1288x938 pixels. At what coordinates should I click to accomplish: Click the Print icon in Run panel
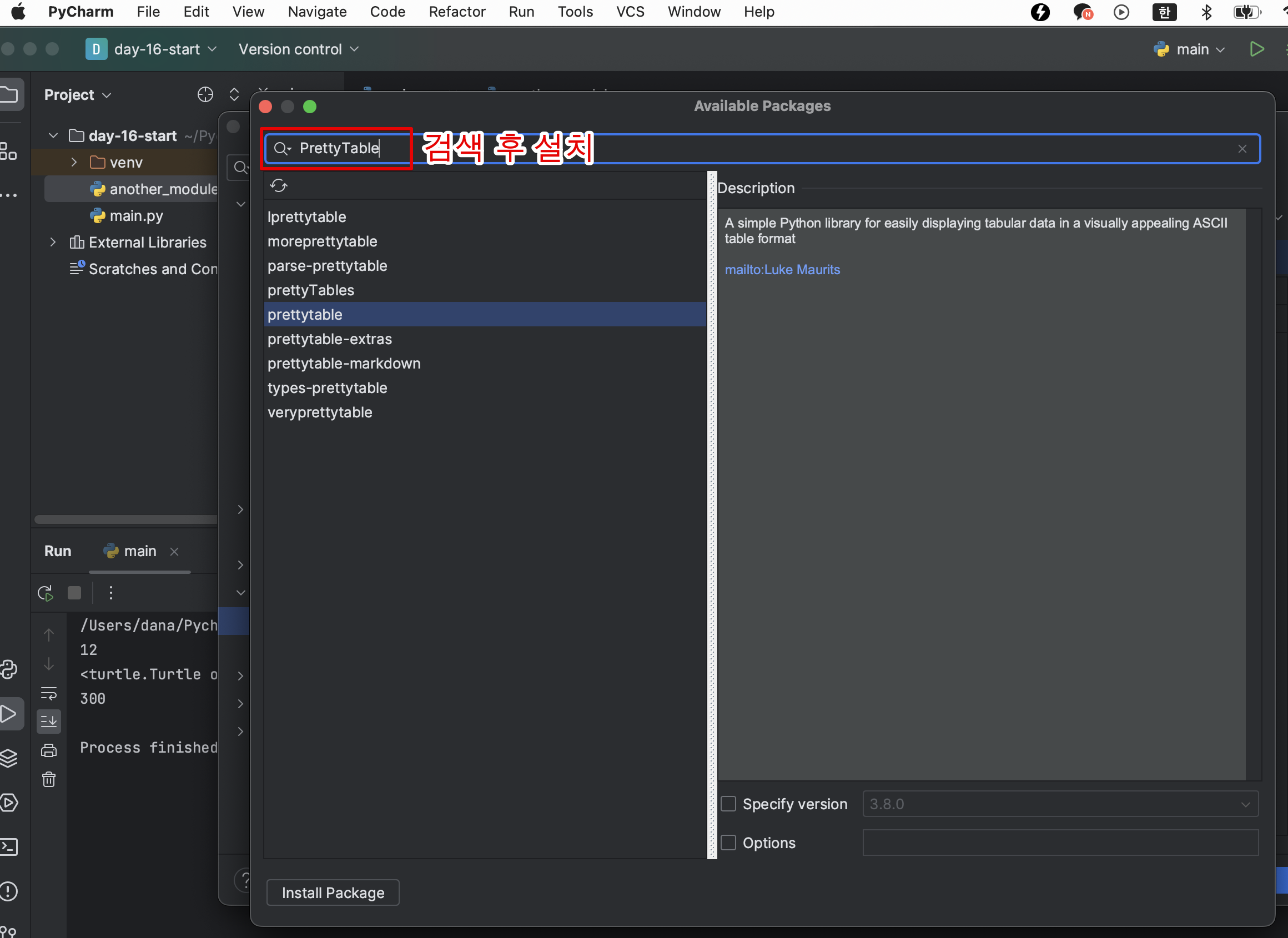click(49, 750)
